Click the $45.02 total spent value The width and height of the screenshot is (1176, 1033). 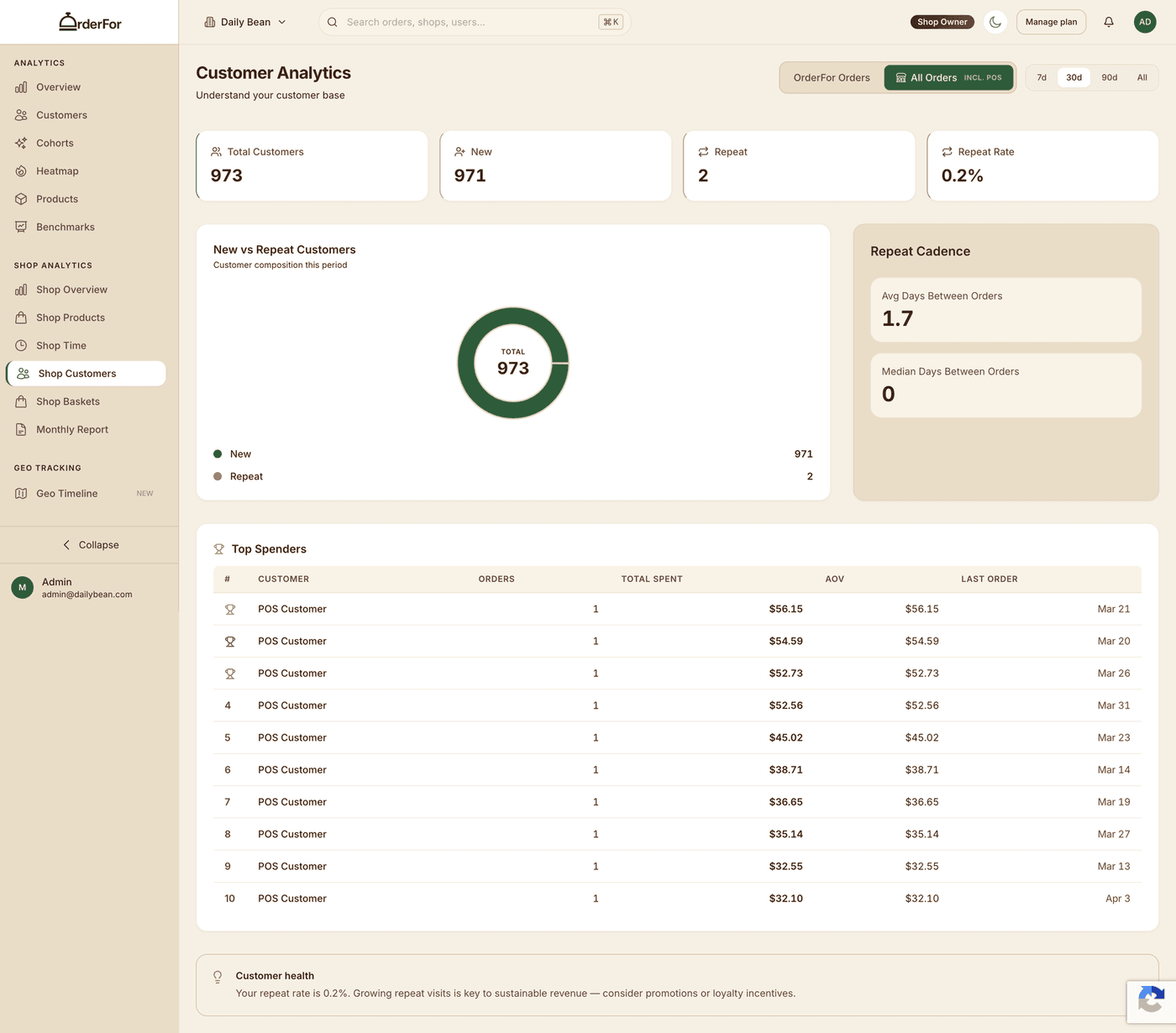(785, 738)
